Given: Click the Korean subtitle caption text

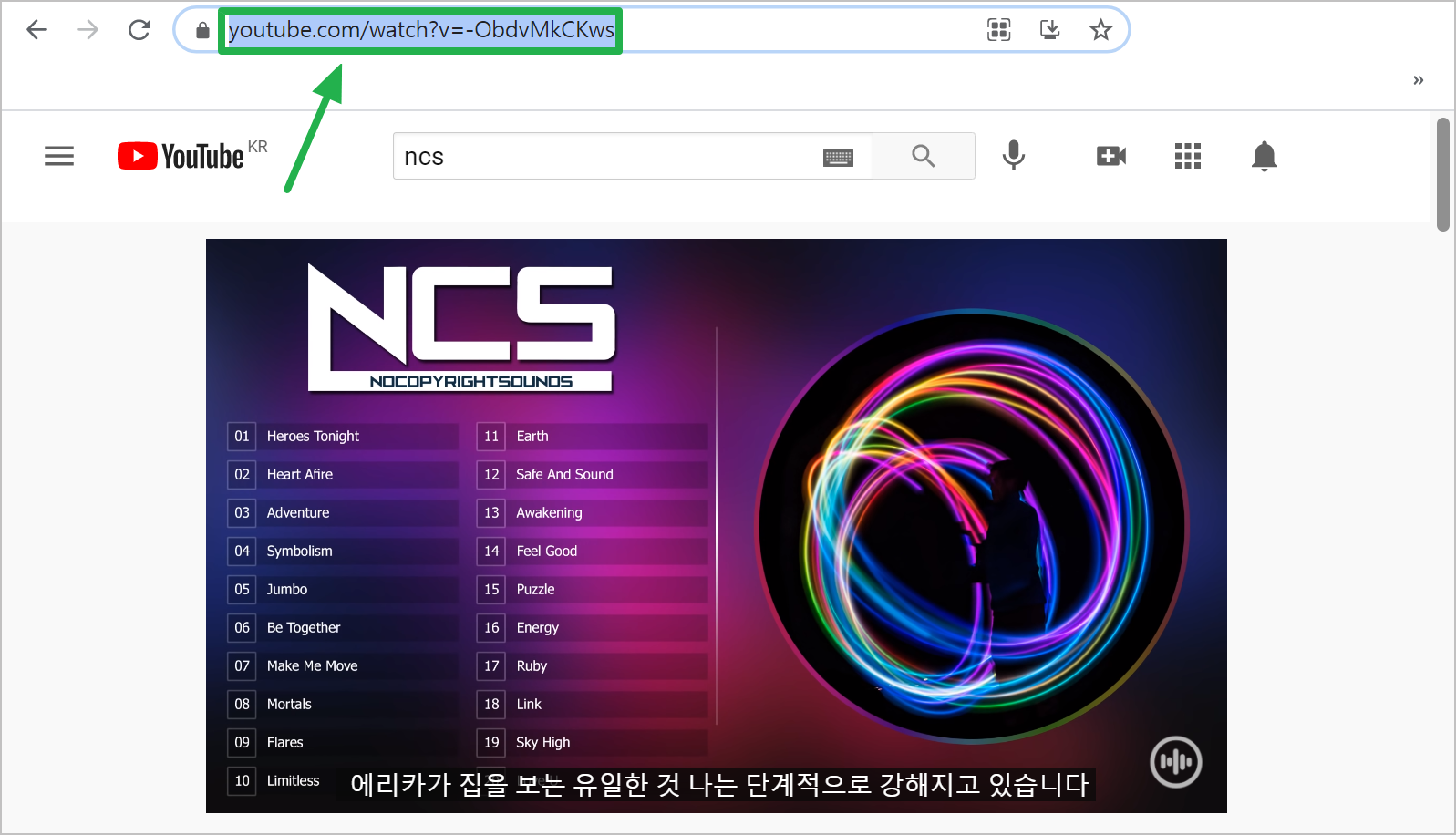Looking at the screenshot, I should pyautogui.click(x=718, y=784).
